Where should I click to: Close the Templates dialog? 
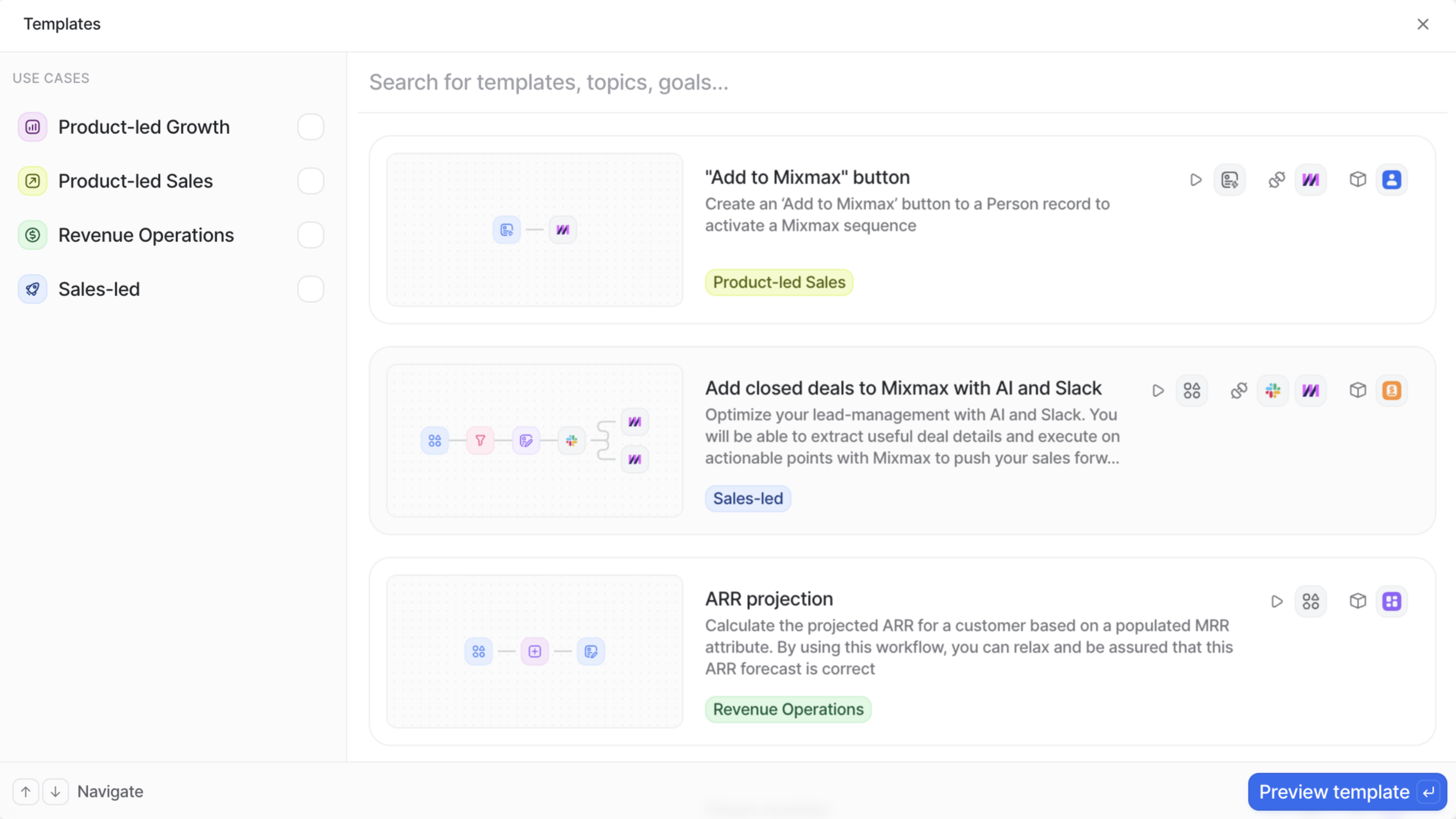(x=1423, y=24)
